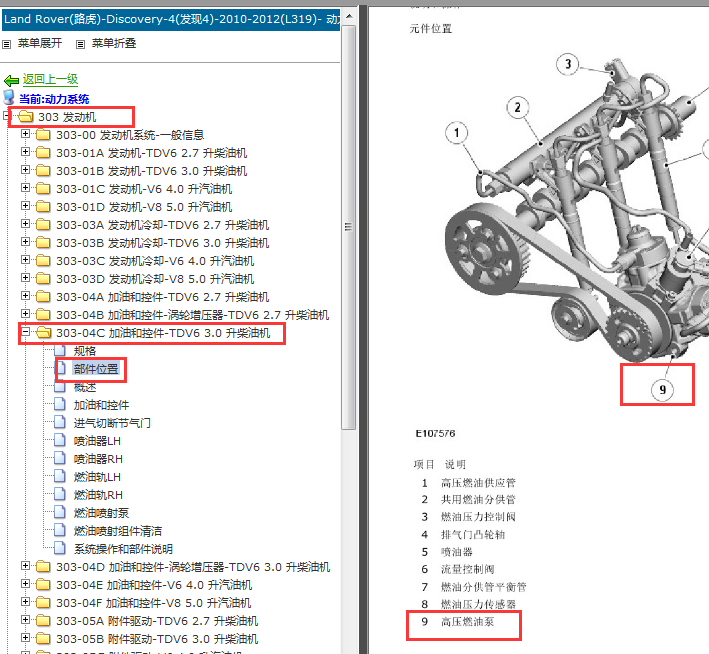Click folder icon of 303-04A 加油和控件
This screenshot has height=654, width=709.
[x=43, y=297]
